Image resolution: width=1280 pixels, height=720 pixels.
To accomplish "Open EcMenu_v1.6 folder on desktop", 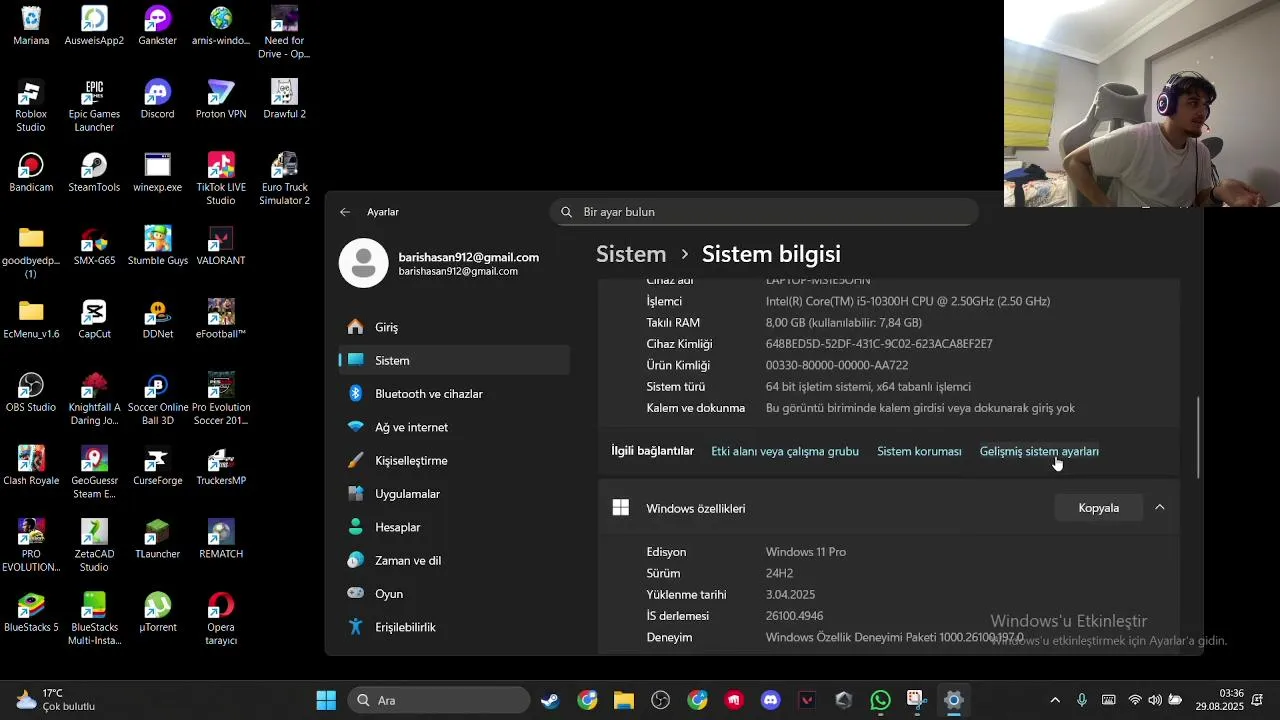I will click(31, 320).
